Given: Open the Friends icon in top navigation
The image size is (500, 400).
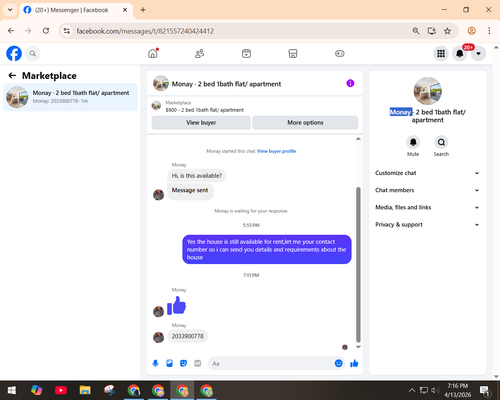Looking at the screenshot, I should point(200,53).
